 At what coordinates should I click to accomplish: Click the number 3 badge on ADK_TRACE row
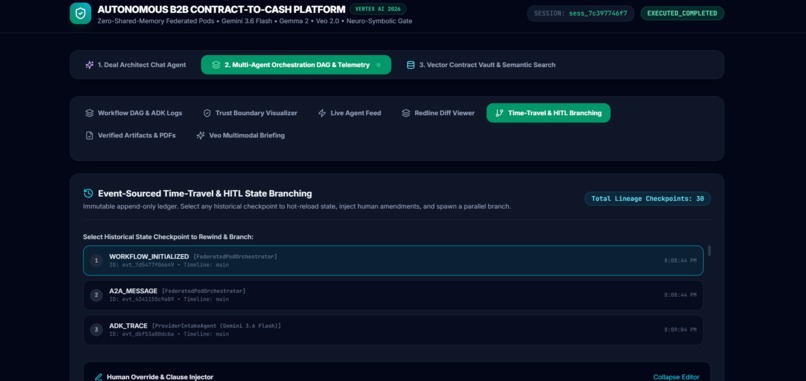coord(96,330)
